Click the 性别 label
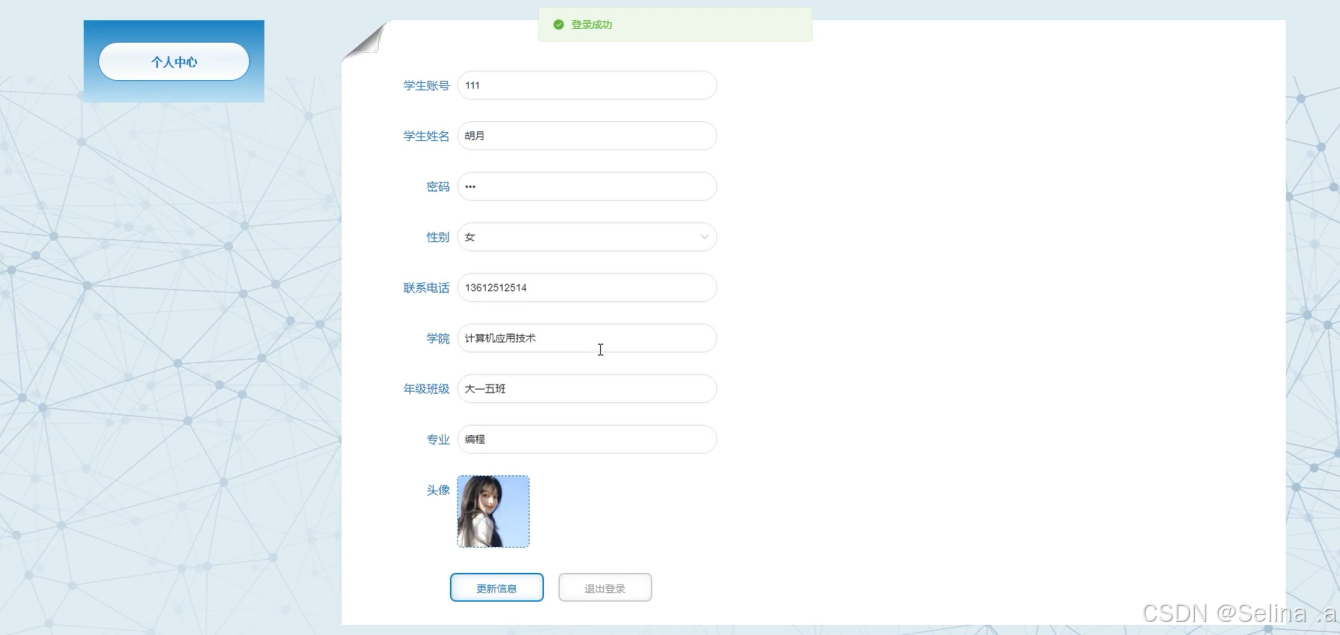The image size is (1340, 635). pos(438,238)
